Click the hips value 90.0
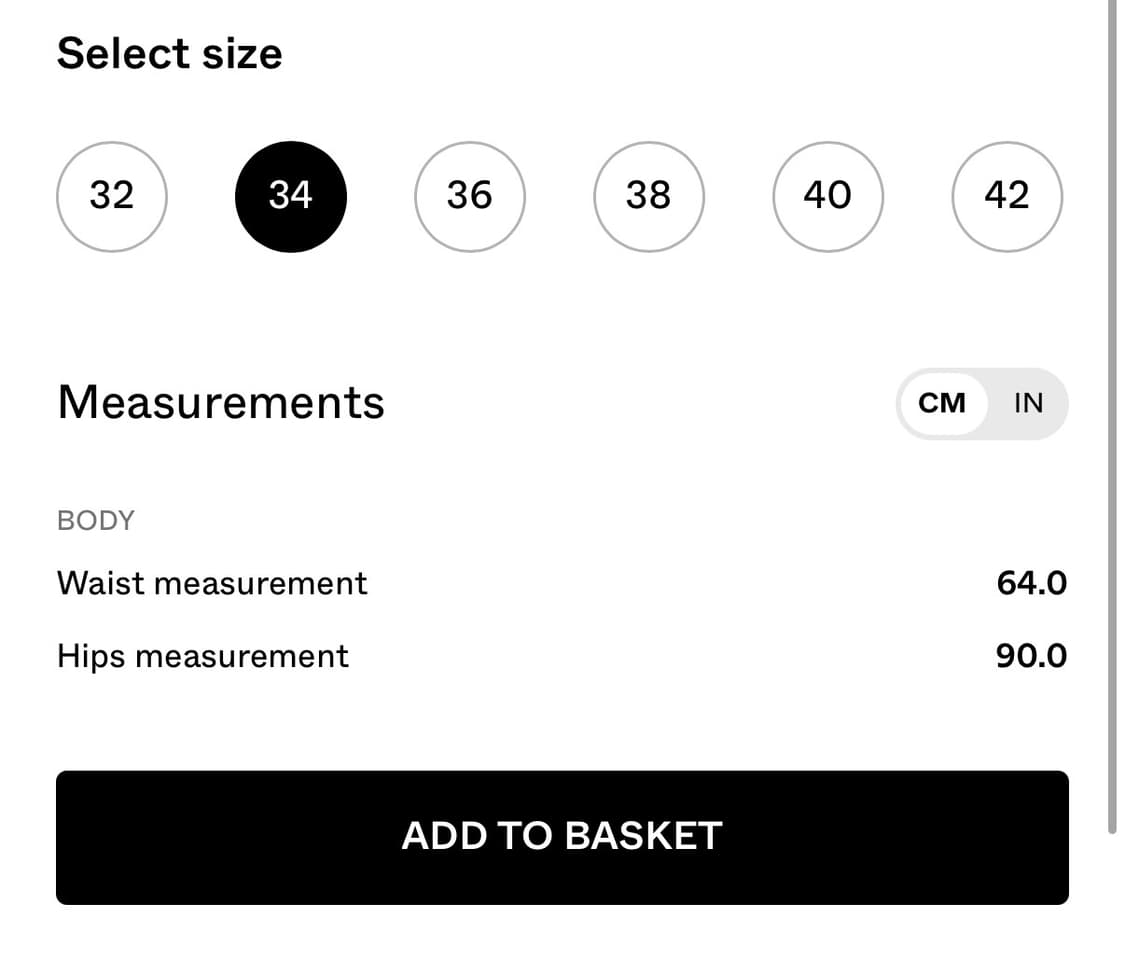This screenshot has height=975, width=1125. (1031, 656)
